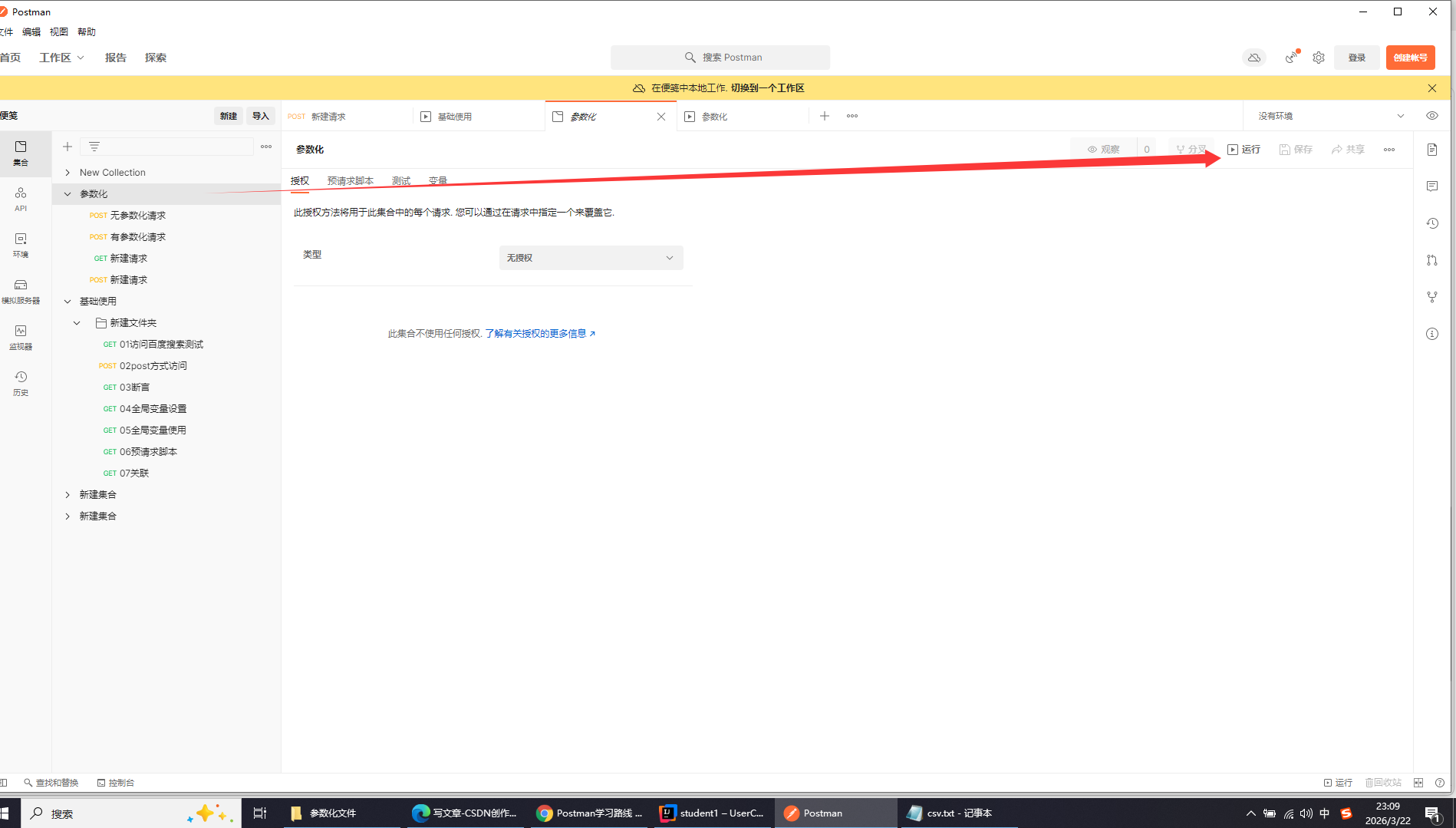The height and width of the screenshot is (828, 1456).
Task: Open the pull requests icon
Action: (x=1432, y=260)
